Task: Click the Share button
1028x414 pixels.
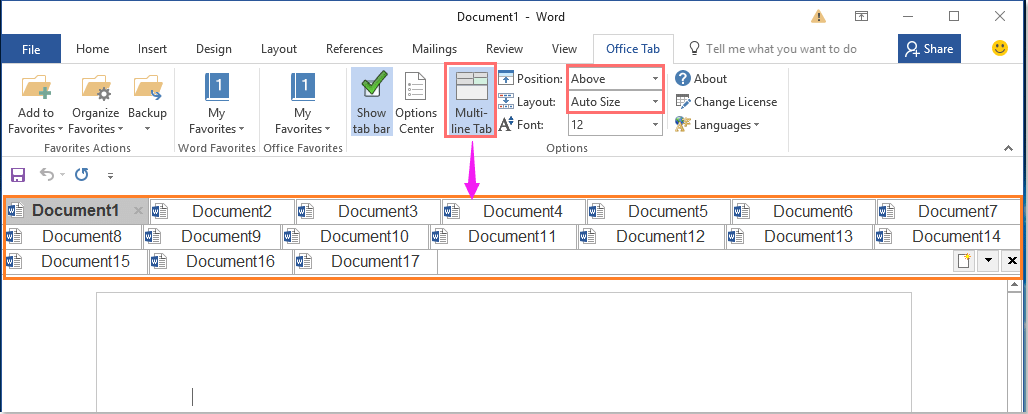Action: (x=929, y=49)
